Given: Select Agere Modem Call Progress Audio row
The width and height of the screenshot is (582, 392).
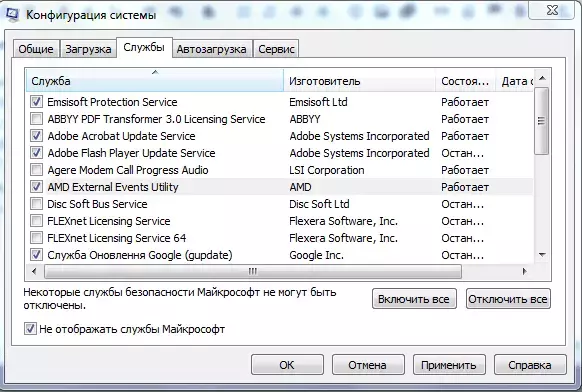Looking at the screenshot, I should coord(279,170).
